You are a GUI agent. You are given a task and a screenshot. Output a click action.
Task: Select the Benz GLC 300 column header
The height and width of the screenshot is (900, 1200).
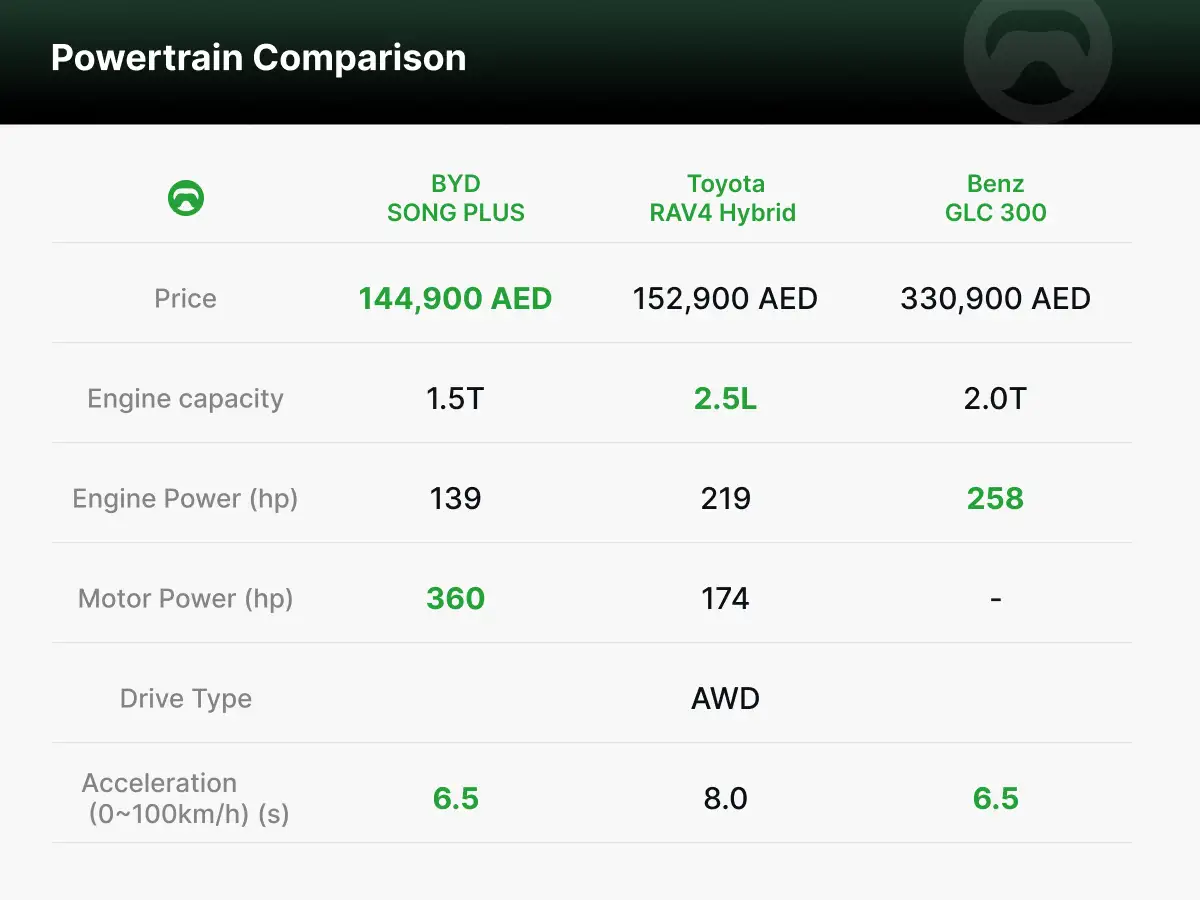(995, 198)
